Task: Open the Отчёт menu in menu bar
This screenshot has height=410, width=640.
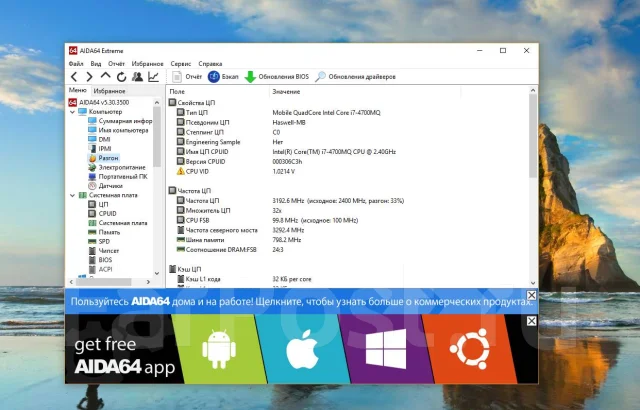Action: [116, 64]
